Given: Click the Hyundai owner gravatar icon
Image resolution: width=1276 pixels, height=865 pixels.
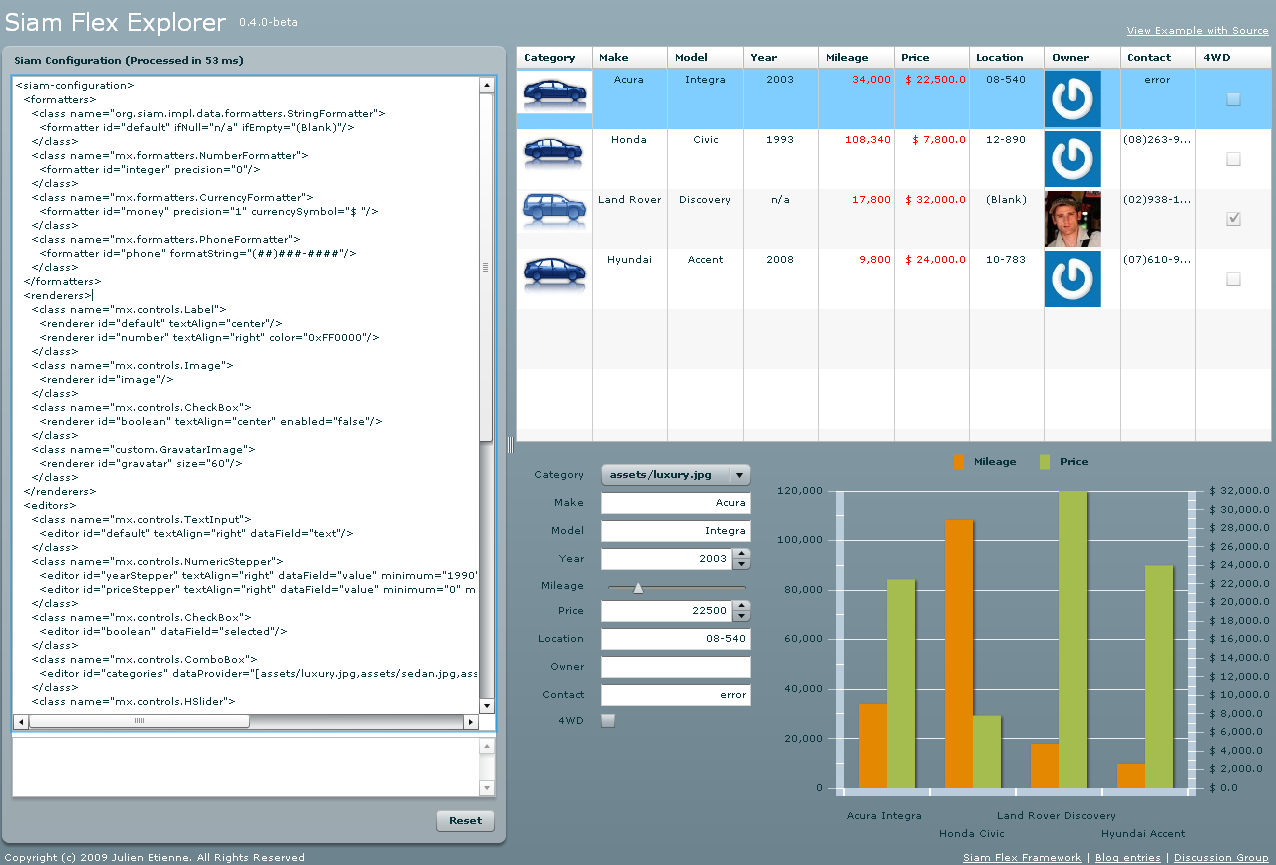Looking at the screenshot, I should tap(1073, 279).
